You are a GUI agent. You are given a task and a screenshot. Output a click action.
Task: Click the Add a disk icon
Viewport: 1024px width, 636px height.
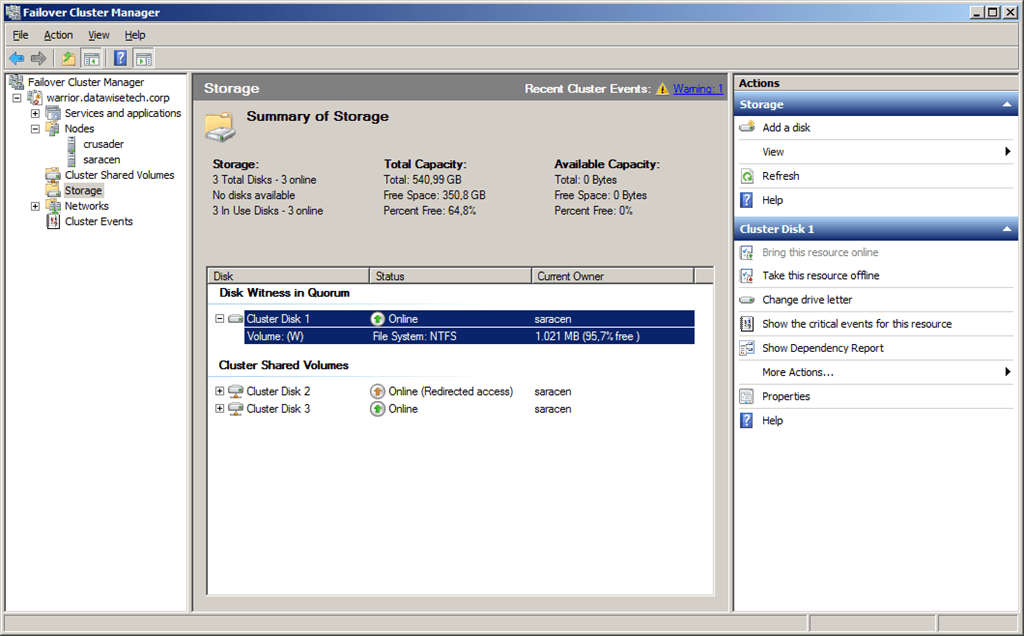coord(747,128)
